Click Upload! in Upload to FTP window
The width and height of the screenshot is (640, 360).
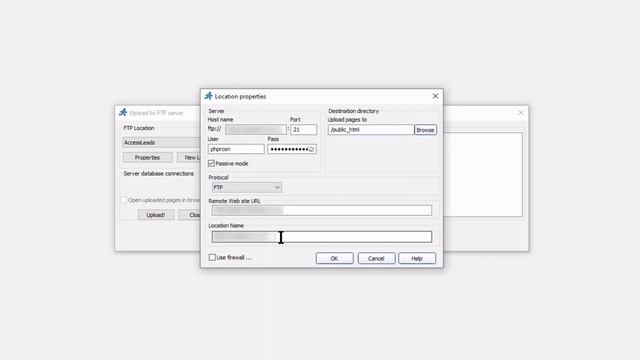click(156, 215)
